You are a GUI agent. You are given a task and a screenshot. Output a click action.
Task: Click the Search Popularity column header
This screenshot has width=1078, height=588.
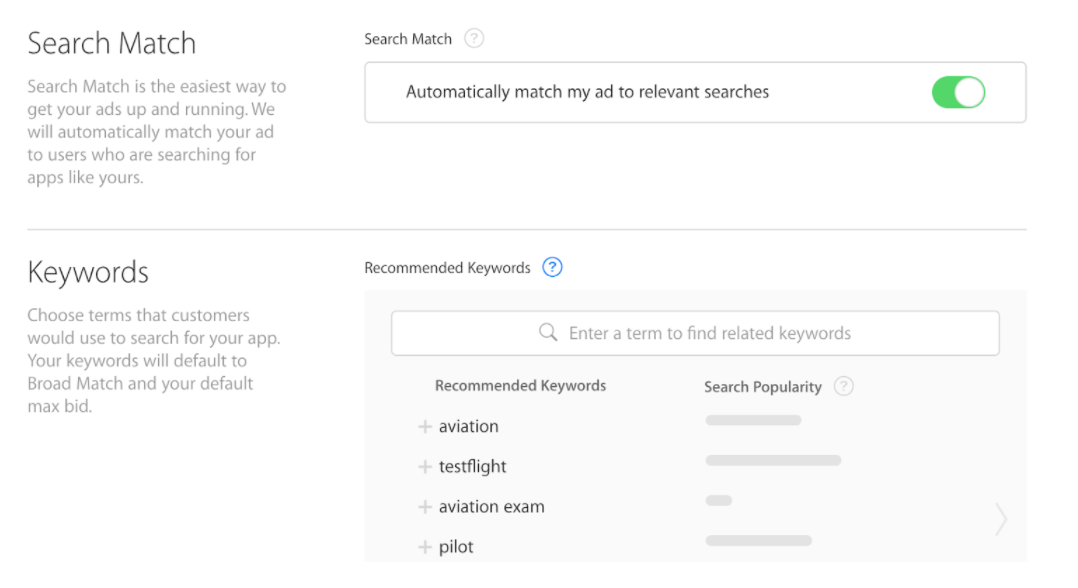pos(762,386)
